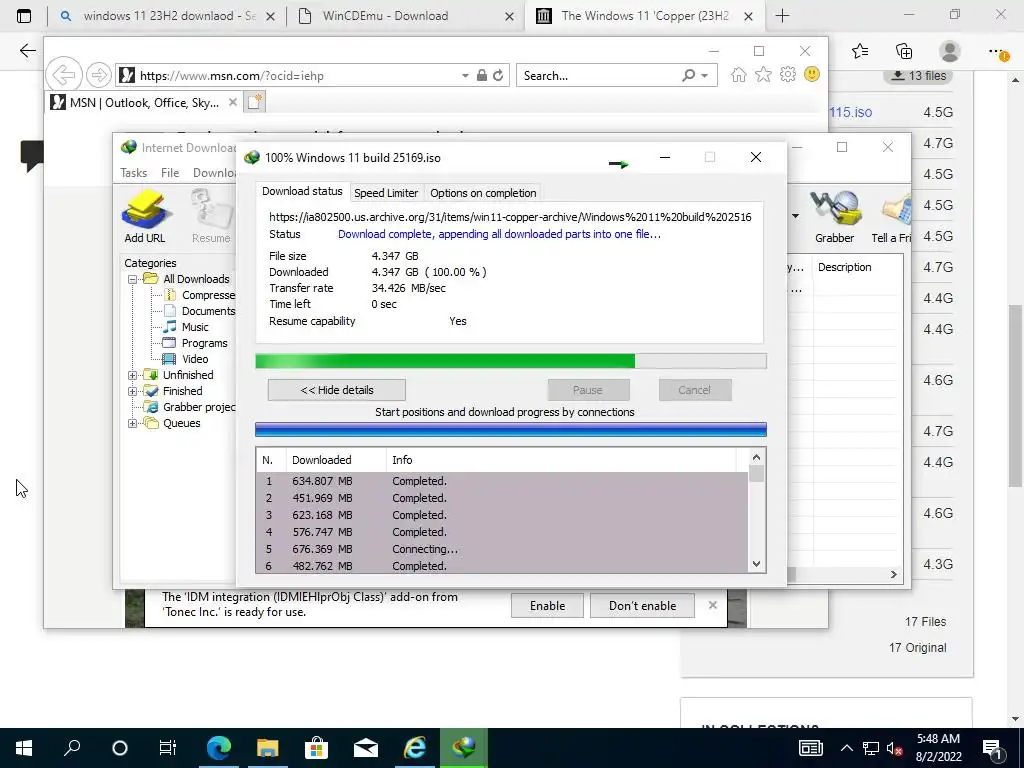This screenshot has height=768, width=1024.
Task: Open IE settings gear icon
Action: tap(788, 75)
